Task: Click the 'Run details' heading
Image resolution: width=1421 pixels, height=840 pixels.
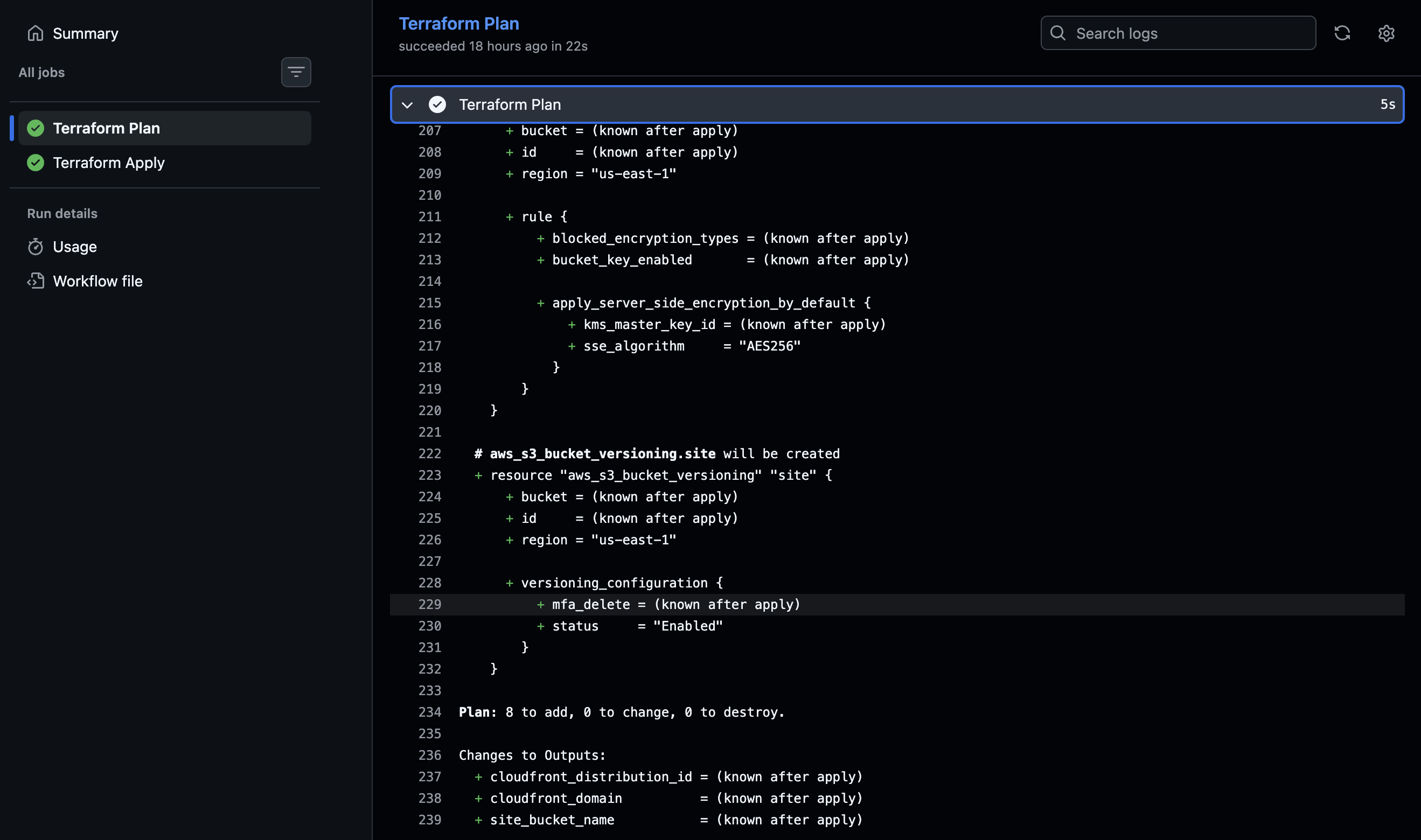Action: point(62,213)
